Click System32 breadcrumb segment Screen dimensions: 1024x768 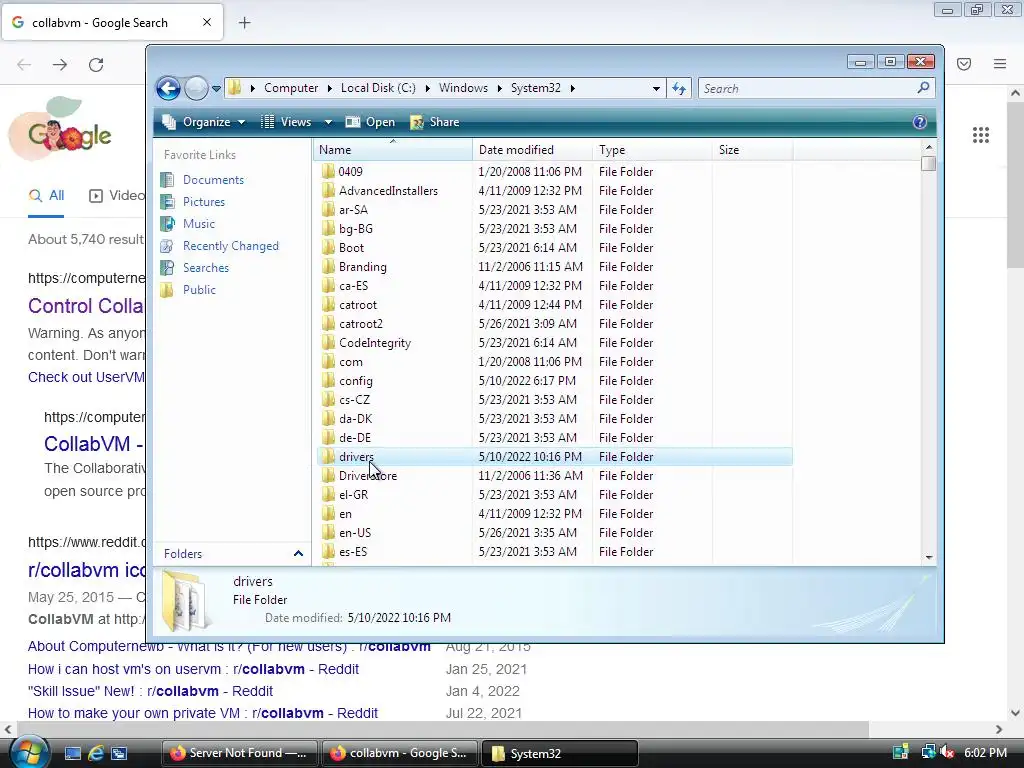[x=536, y=88]
